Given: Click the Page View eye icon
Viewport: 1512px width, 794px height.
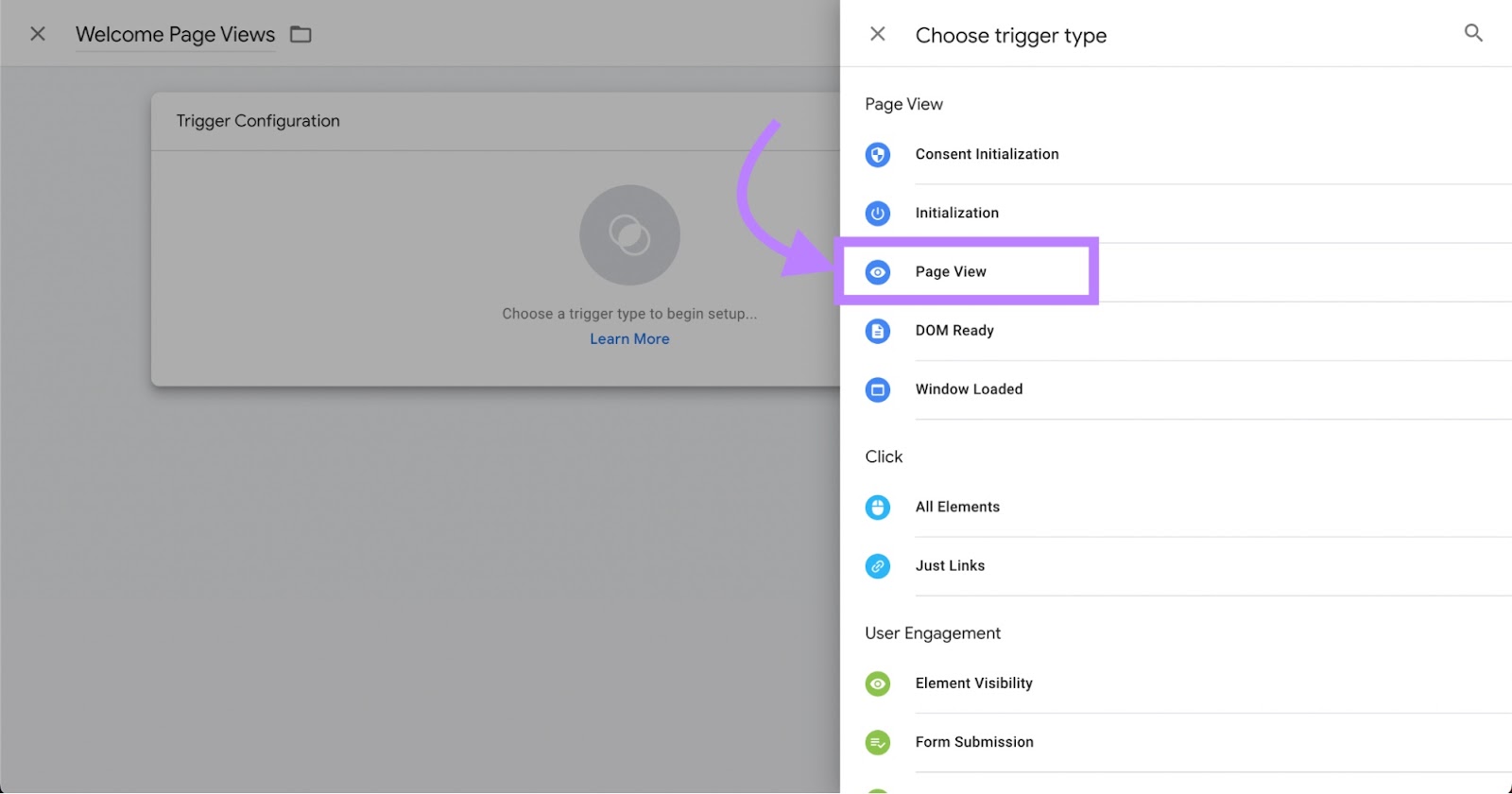Looking at the screenshot, I should pyautogui.click(x=877, y=272).
